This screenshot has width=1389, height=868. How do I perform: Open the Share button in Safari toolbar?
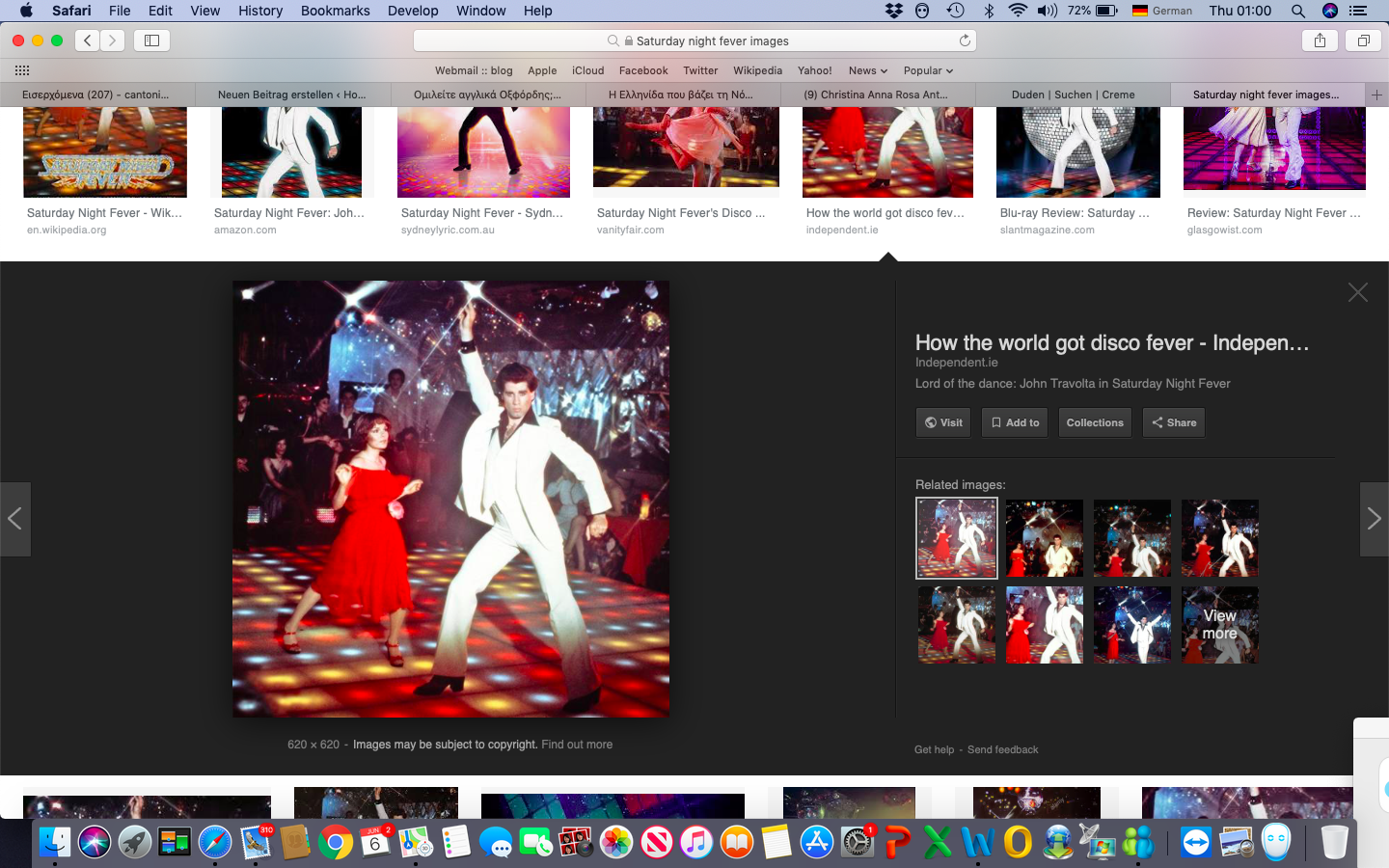coord(1320,41)
